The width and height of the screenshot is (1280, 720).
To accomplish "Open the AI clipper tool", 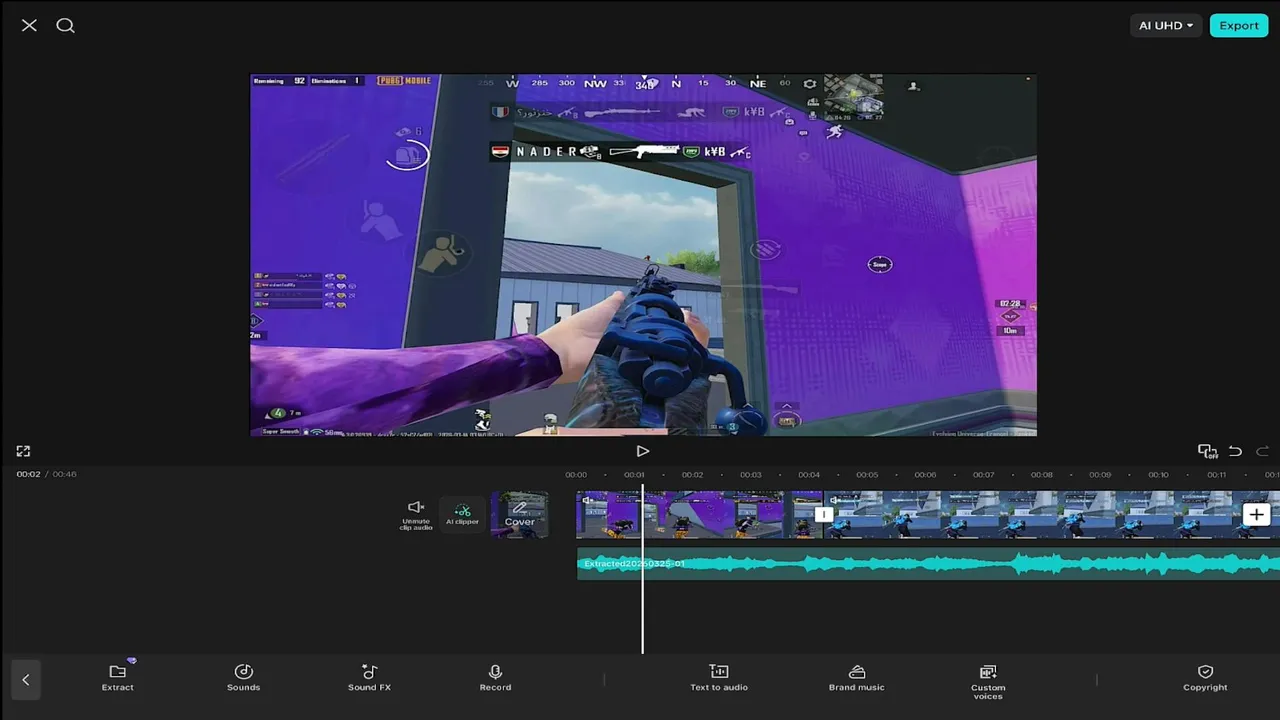I will tap(462, 515).
